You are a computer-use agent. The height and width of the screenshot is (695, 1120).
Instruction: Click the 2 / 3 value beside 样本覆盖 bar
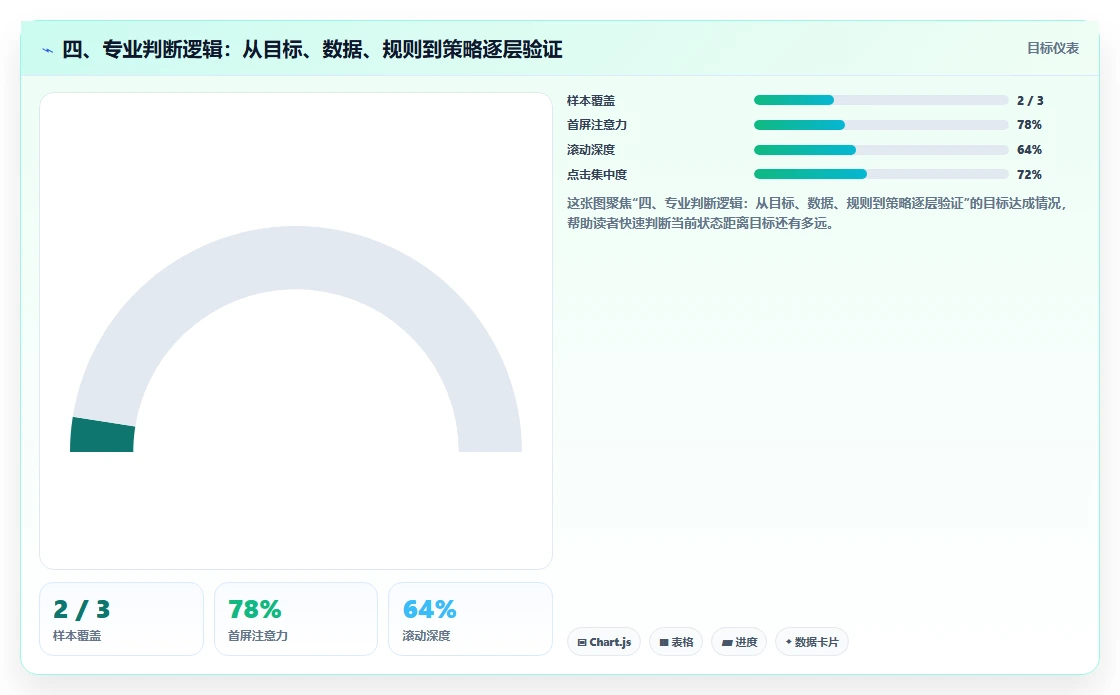pyautogui.click(x=1030, y=101)
